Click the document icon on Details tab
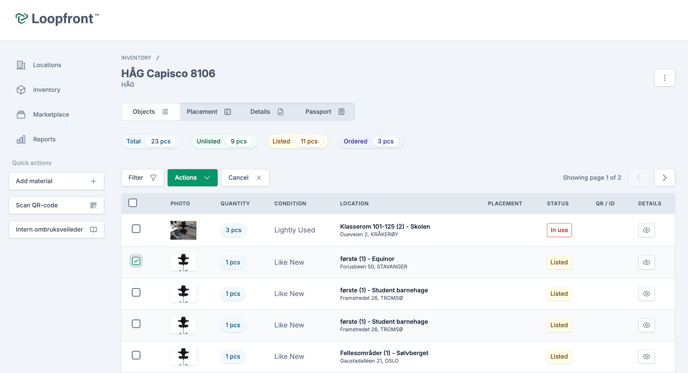This screenshot has height=373, width=688. tap(280, 112)
